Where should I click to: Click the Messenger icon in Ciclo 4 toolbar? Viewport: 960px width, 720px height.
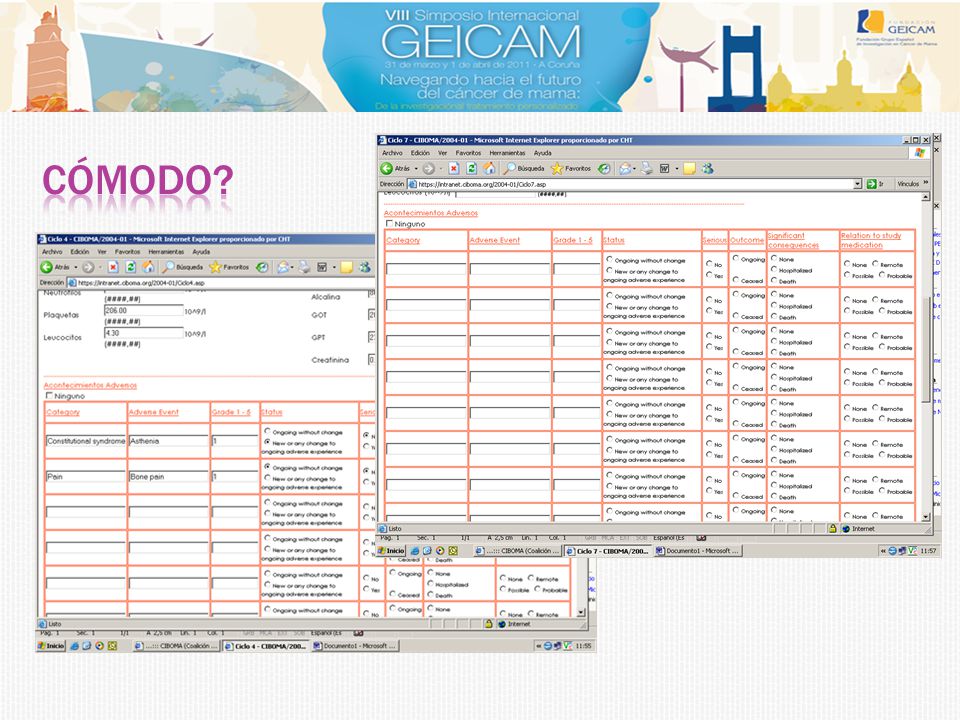click(x=365, y=267)
